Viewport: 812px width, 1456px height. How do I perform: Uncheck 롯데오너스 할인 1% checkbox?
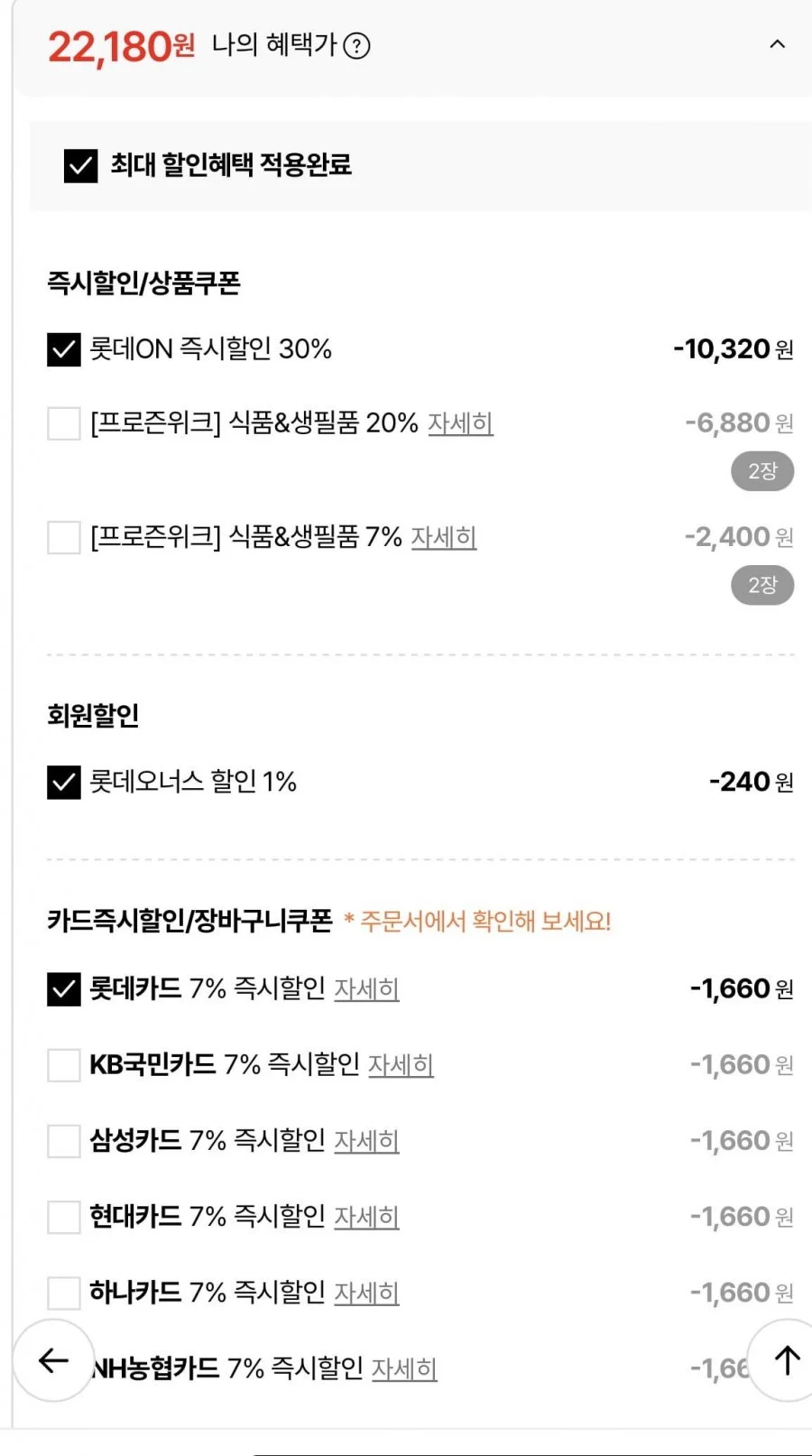(x=64, y=783)
